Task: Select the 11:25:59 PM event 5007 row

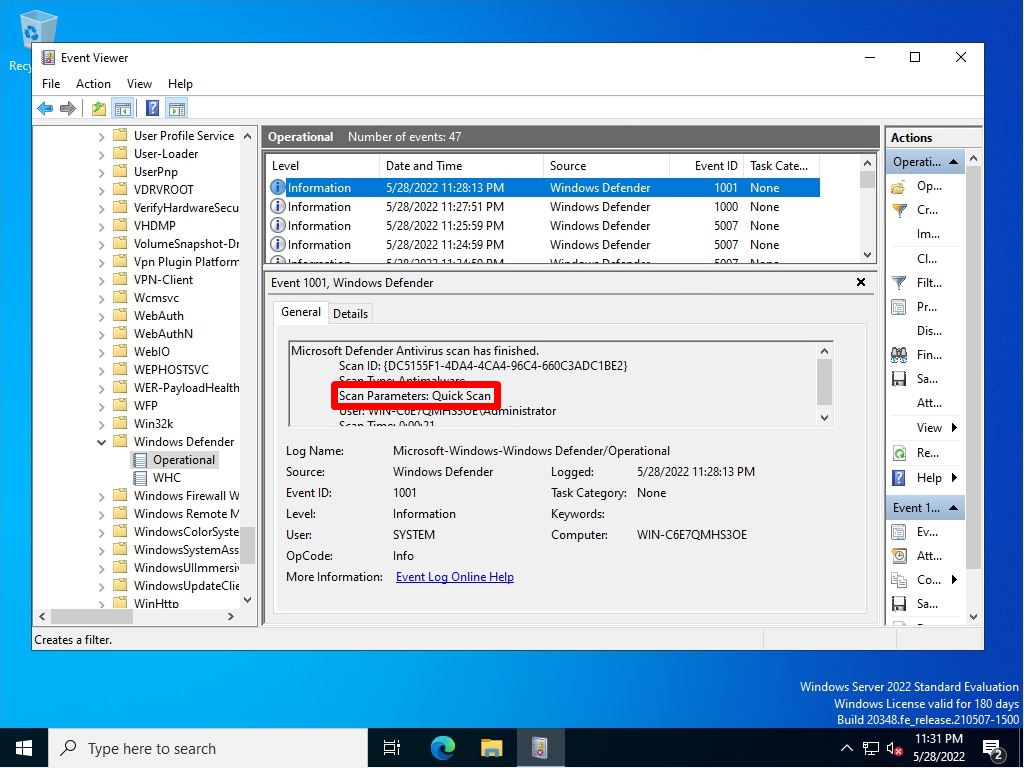Action: (545, 225)
